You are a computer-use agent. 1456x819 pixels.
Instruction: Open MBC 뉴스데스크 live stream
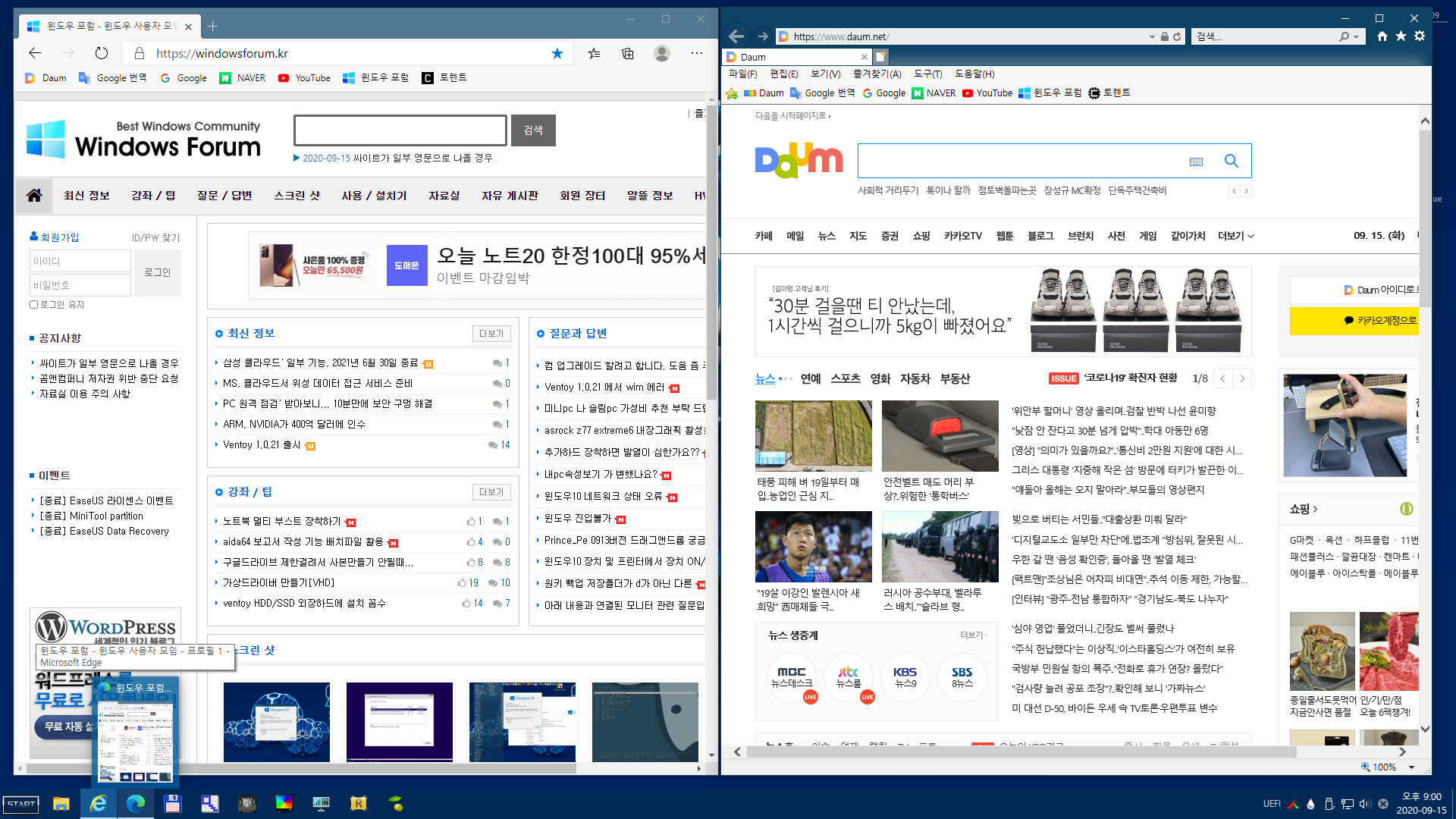(x=791, y=677)
